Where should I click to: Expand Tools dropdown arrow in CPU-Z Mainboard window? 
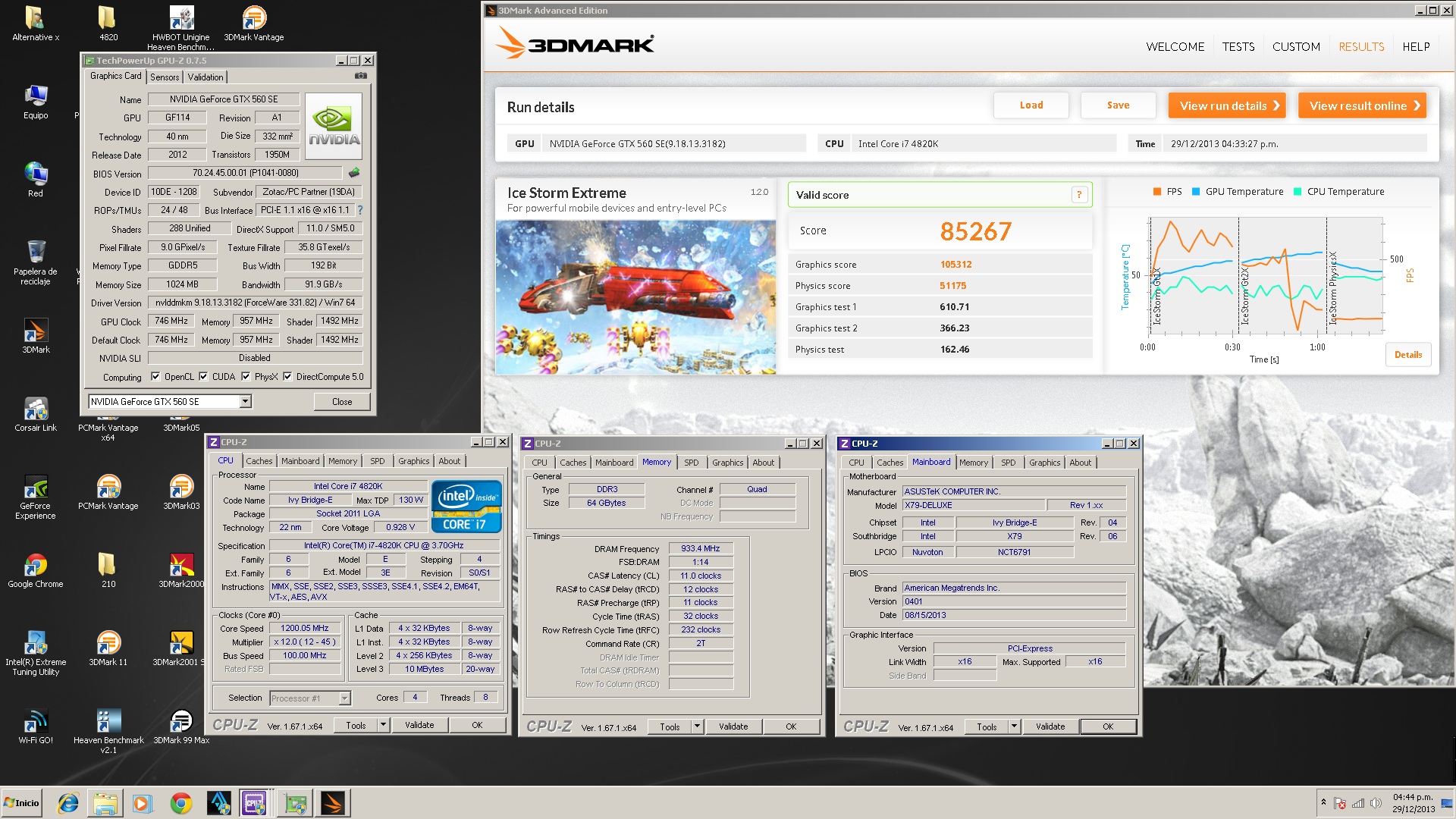[1015, 726]
